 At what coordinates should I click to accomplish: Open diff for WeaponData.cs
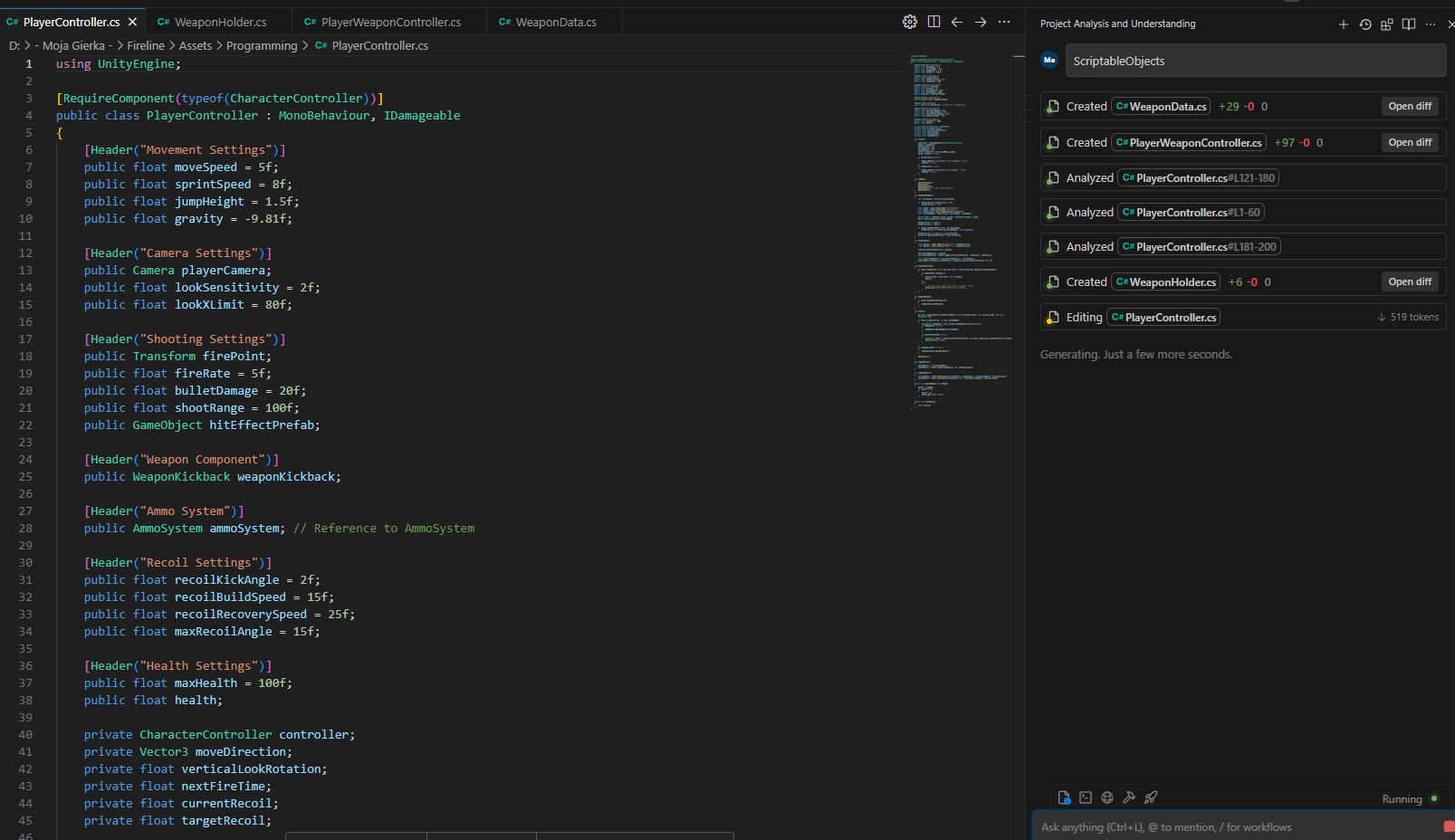pos(1410,106)
